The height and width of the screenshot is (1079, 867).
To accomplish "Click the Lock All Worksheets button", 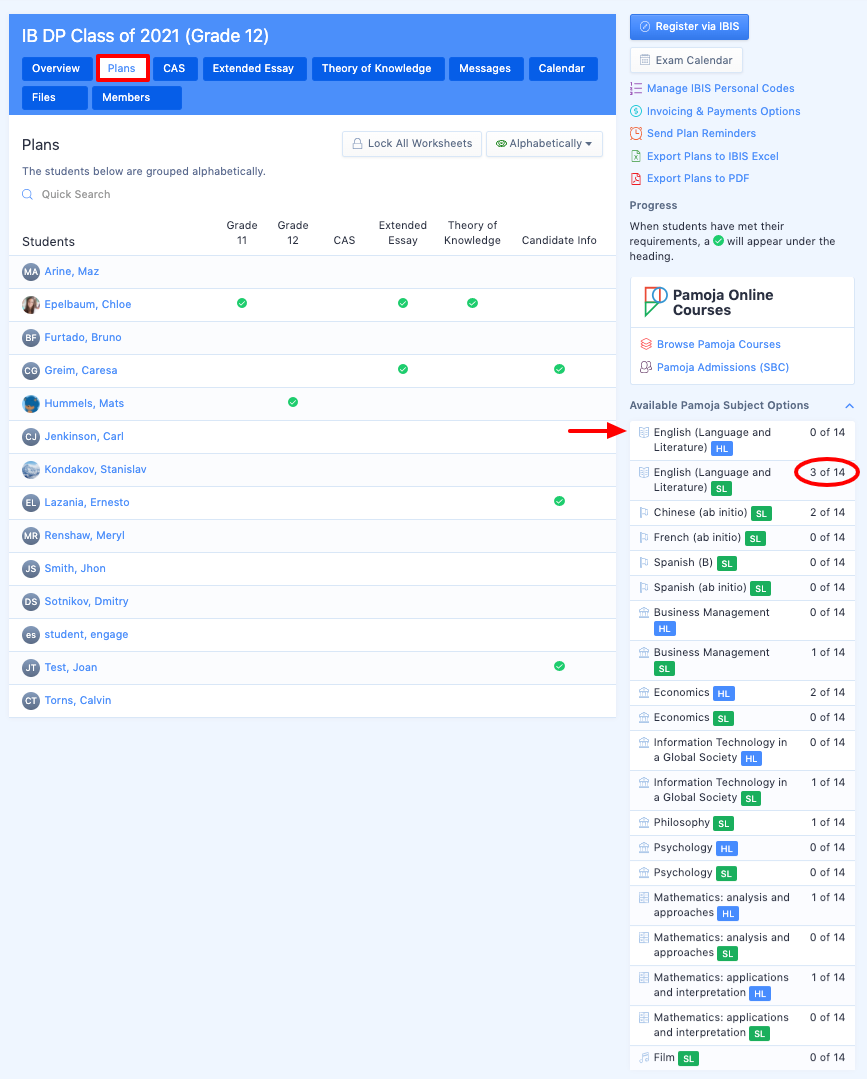I will pyautogui.click(x=411, y=144).
